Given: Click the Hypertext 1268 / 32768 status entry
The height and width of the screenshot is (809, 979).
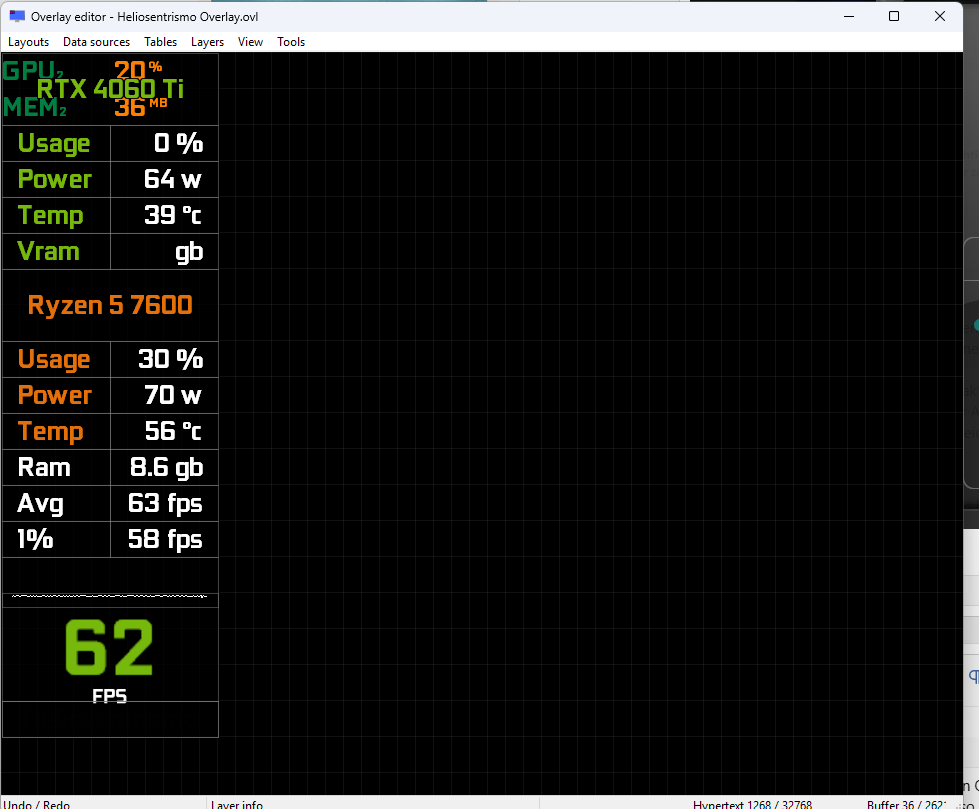Looking at the screenshot, I should coord(752,804).
